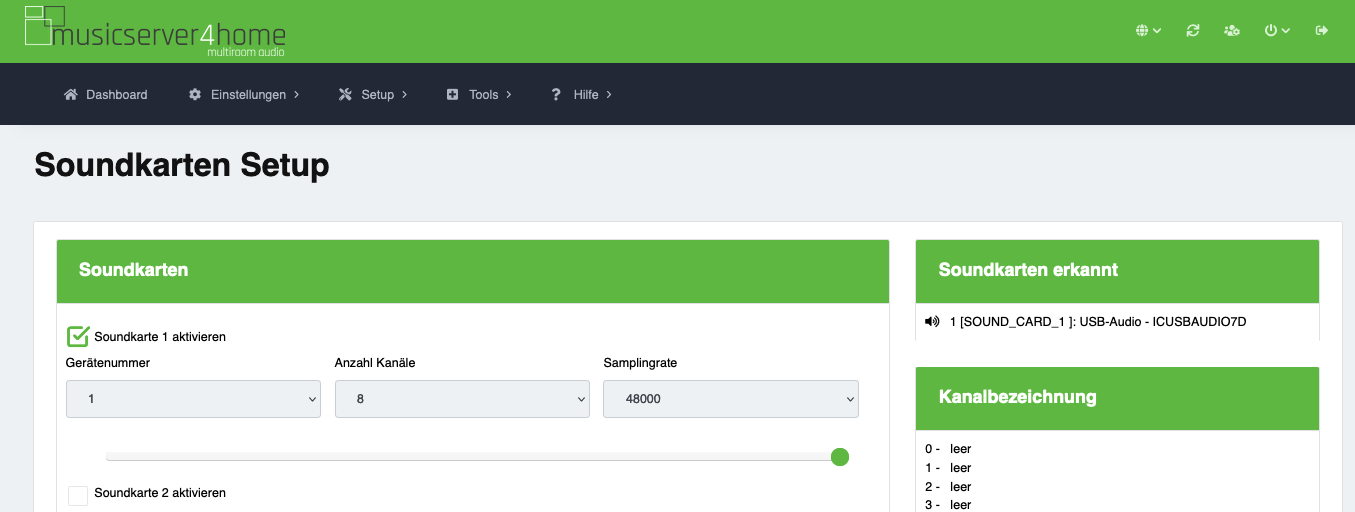The image size is (1355, 512).
Task: Click channel row 1 - leer
Action: pyautogui.click(x=948, y=468)
